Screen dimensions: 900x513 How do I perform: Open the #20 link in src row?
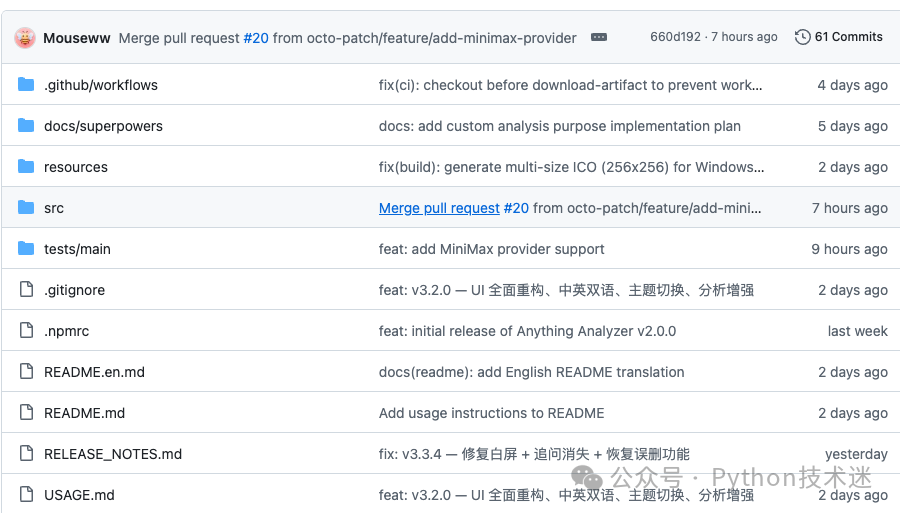tap(516, 208)
